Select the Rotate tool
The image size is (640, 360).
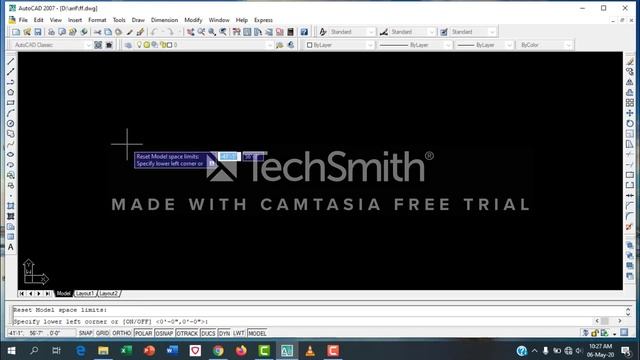630,123
